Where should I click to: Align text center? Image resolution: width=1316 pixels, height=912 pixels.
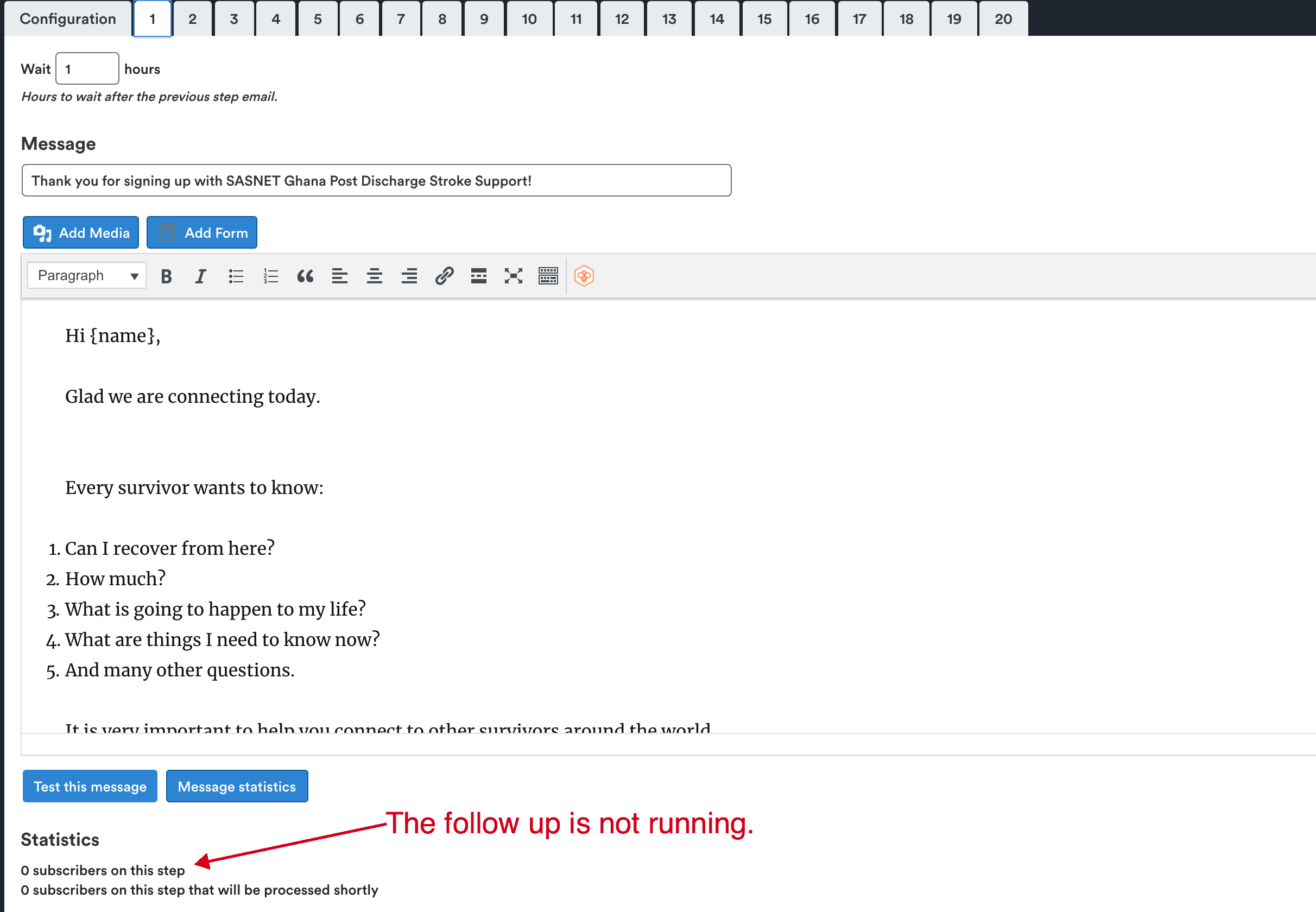coord(375,276)
